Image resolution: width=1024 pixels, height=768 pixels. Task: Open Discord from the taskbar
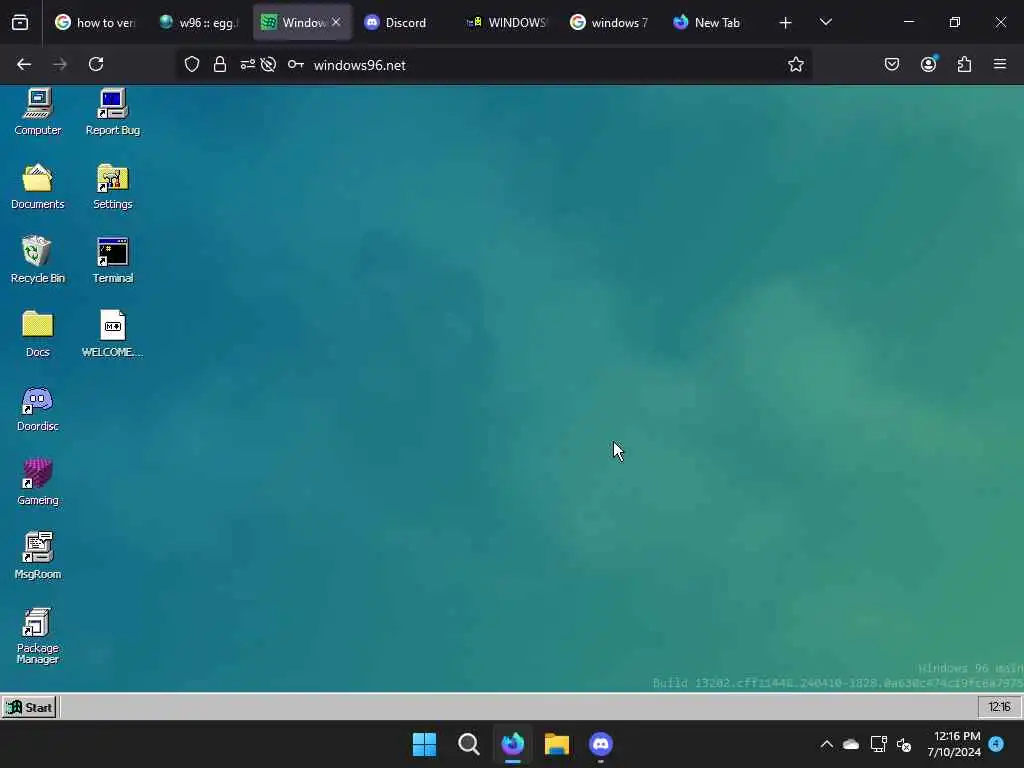click(600, 744)
